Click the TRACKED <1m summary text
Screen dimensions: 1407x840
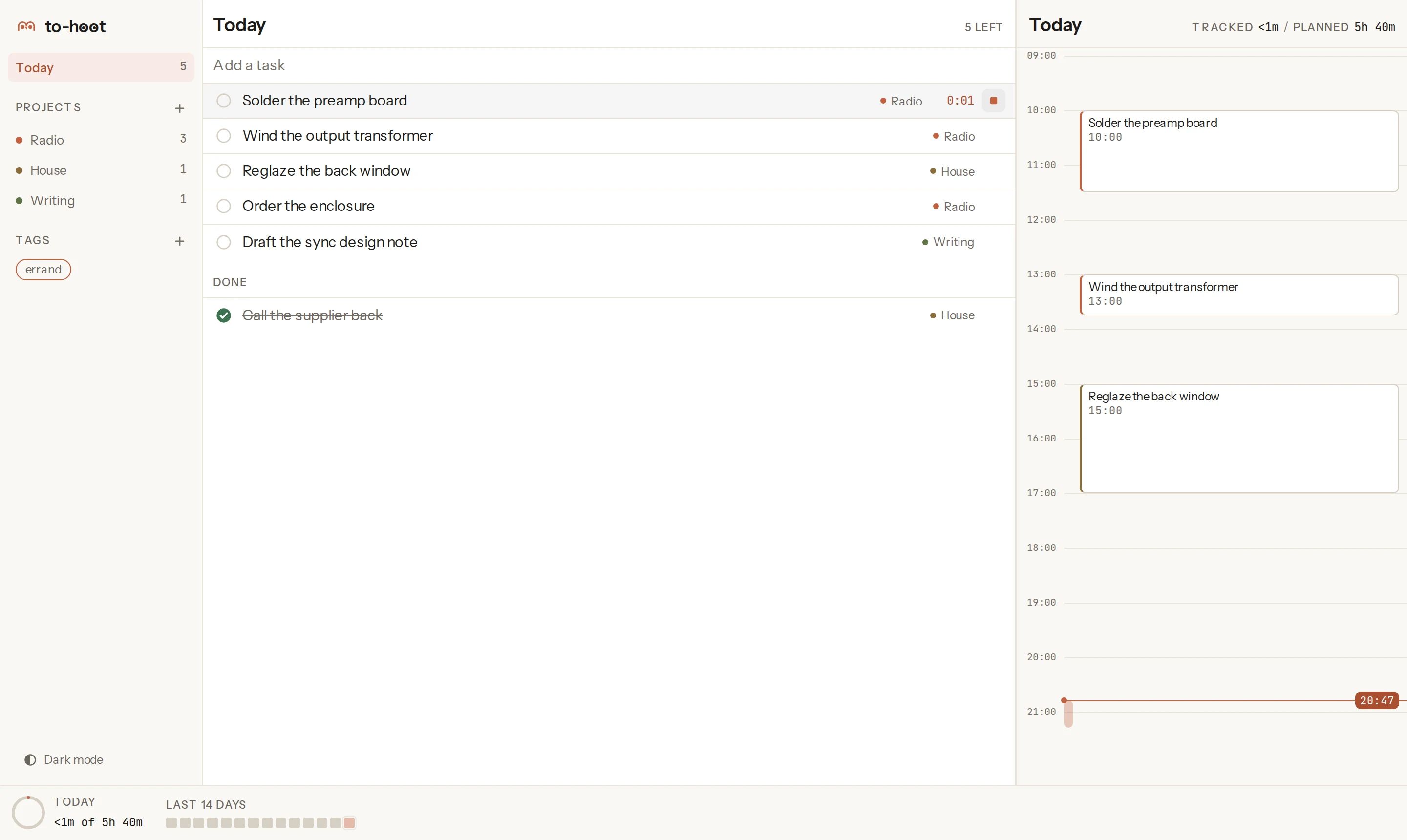[1235, 27]
